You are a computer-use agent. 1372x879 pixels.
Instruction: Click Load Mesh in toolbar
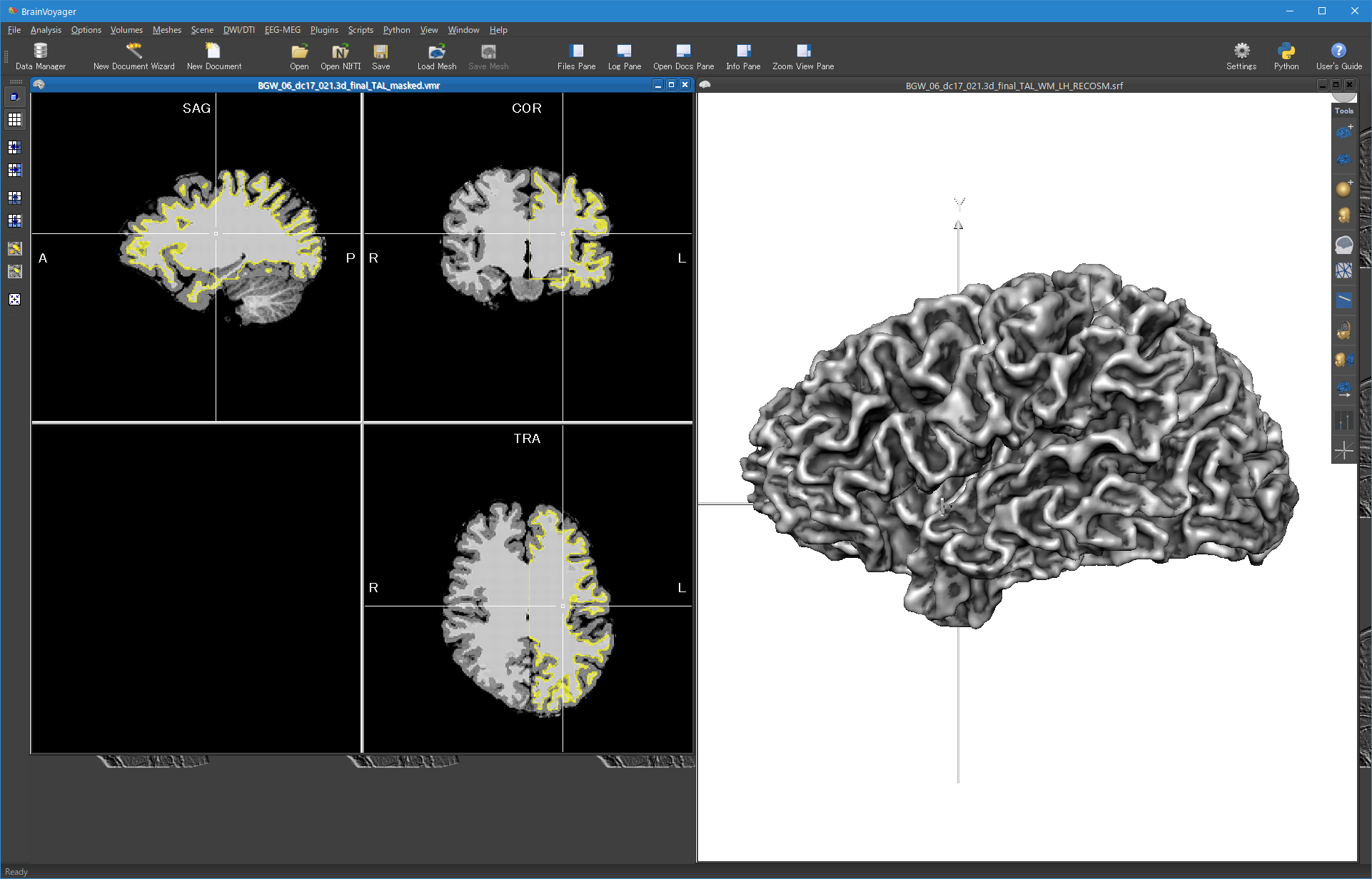point(436,56)
